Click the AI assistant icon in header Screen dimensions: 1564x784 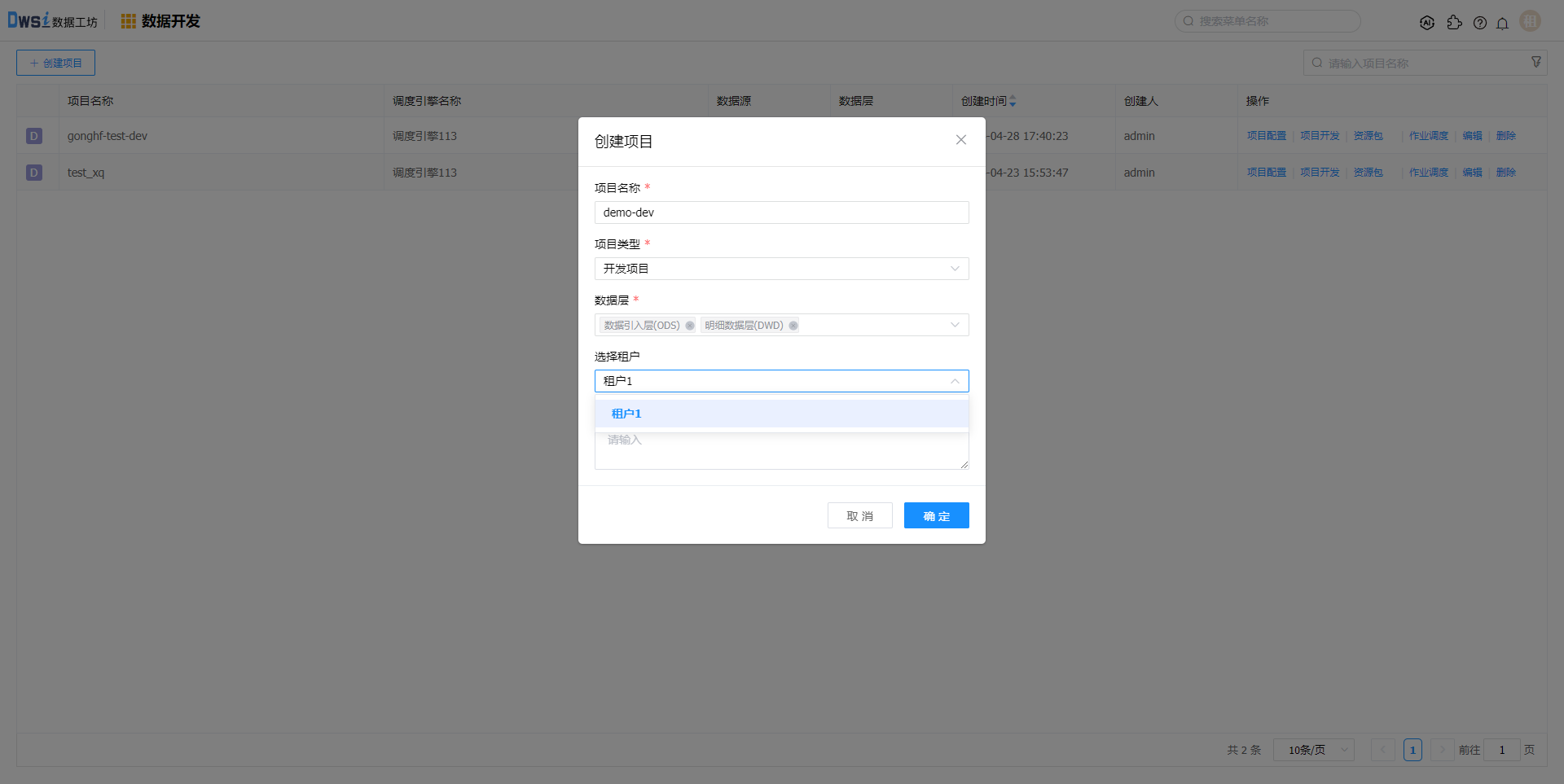[1426, 23]
